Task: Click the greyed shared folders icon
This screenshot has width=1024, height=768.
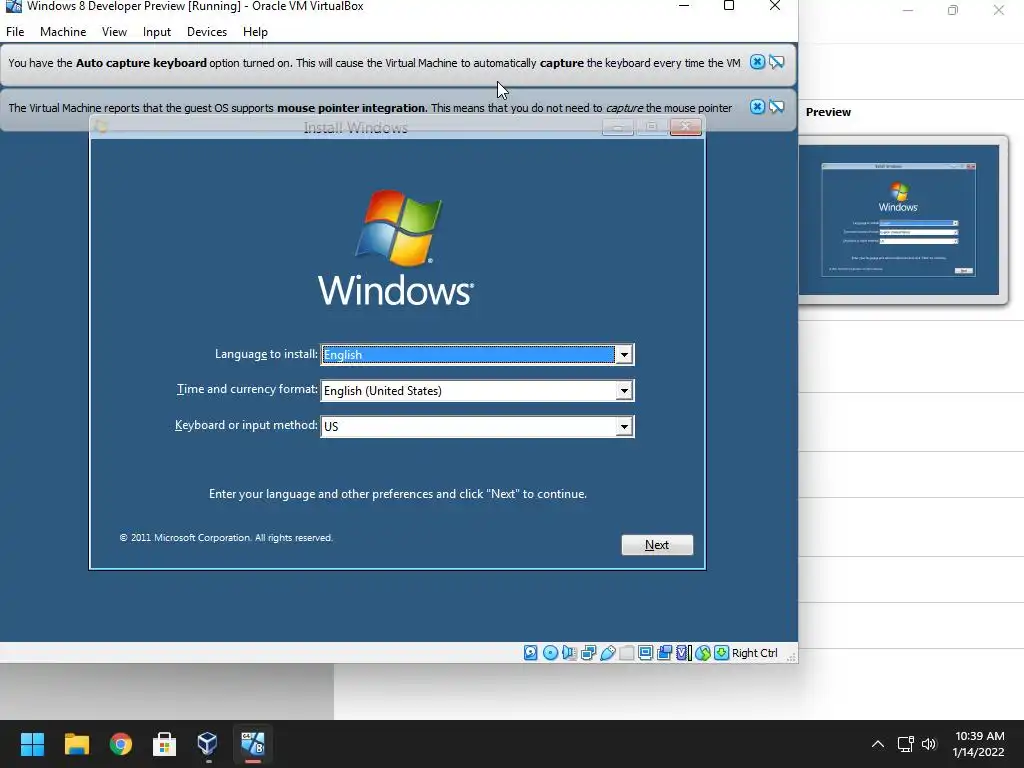Action: (626, 652)
